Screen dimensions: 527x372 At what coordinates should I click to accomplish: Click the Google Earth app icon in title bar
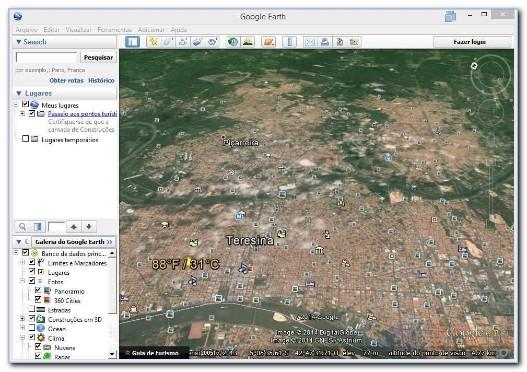(18, 16)
